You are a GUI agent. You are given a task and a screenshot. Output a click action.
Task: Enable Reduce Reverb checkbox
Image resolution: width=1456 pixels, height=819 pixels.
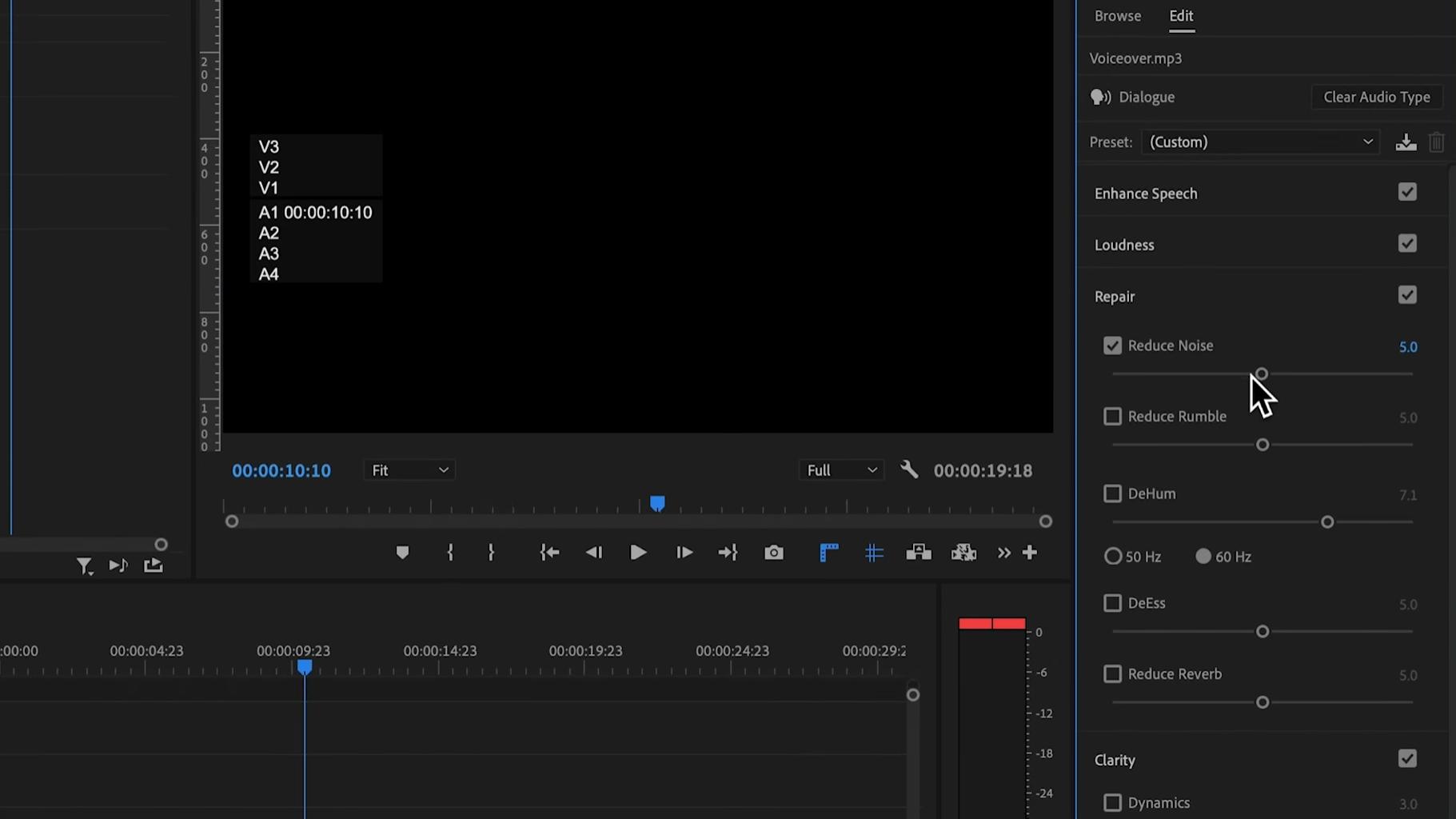[x=1112, y=673]
